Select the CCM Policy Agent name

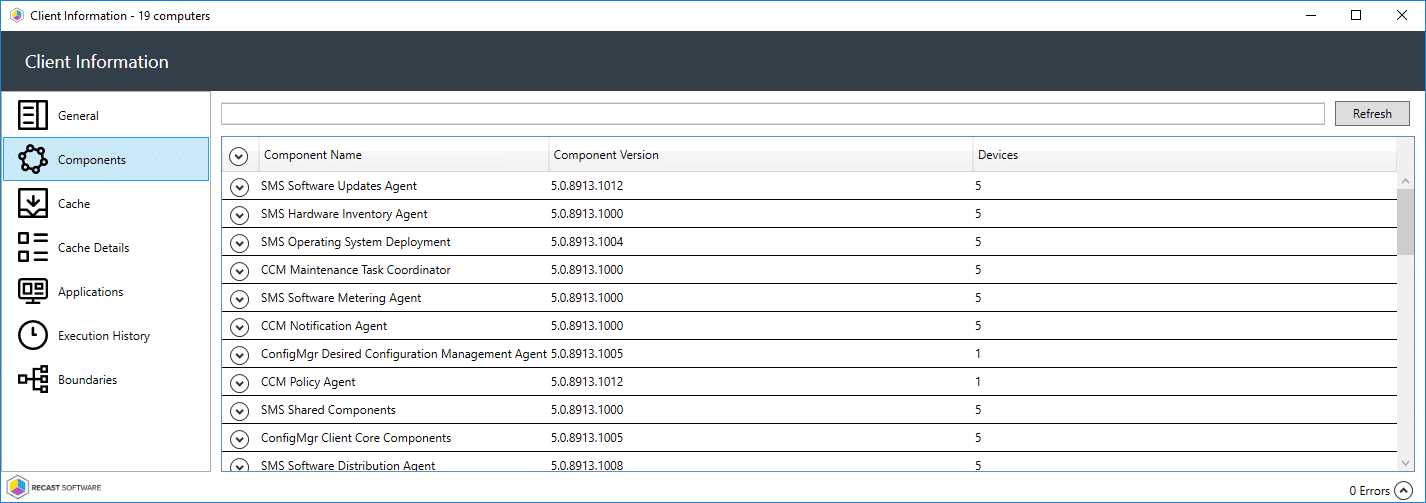click(308, 382)
